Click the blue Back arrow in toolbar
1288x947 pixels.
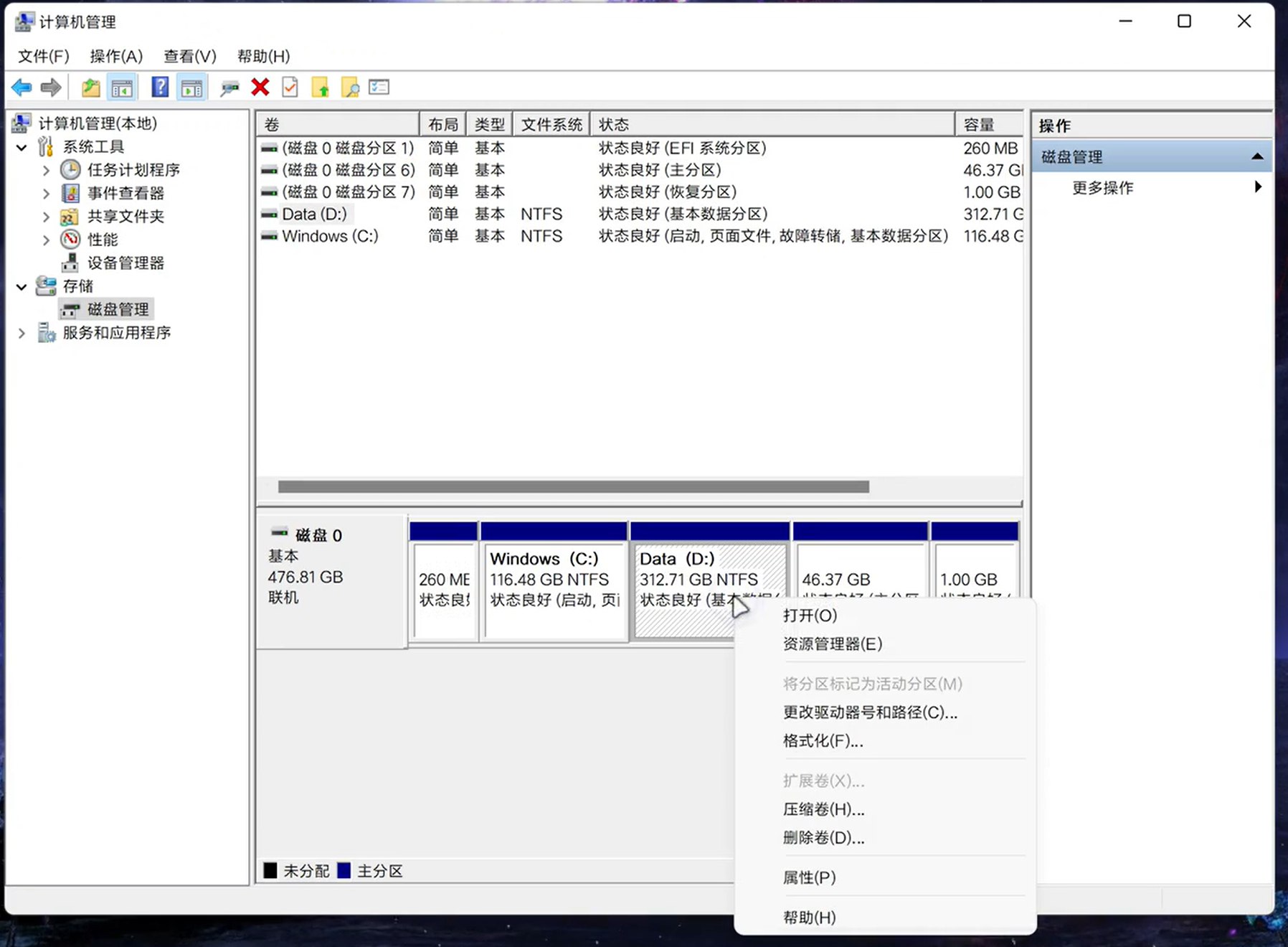click(22, 88)
